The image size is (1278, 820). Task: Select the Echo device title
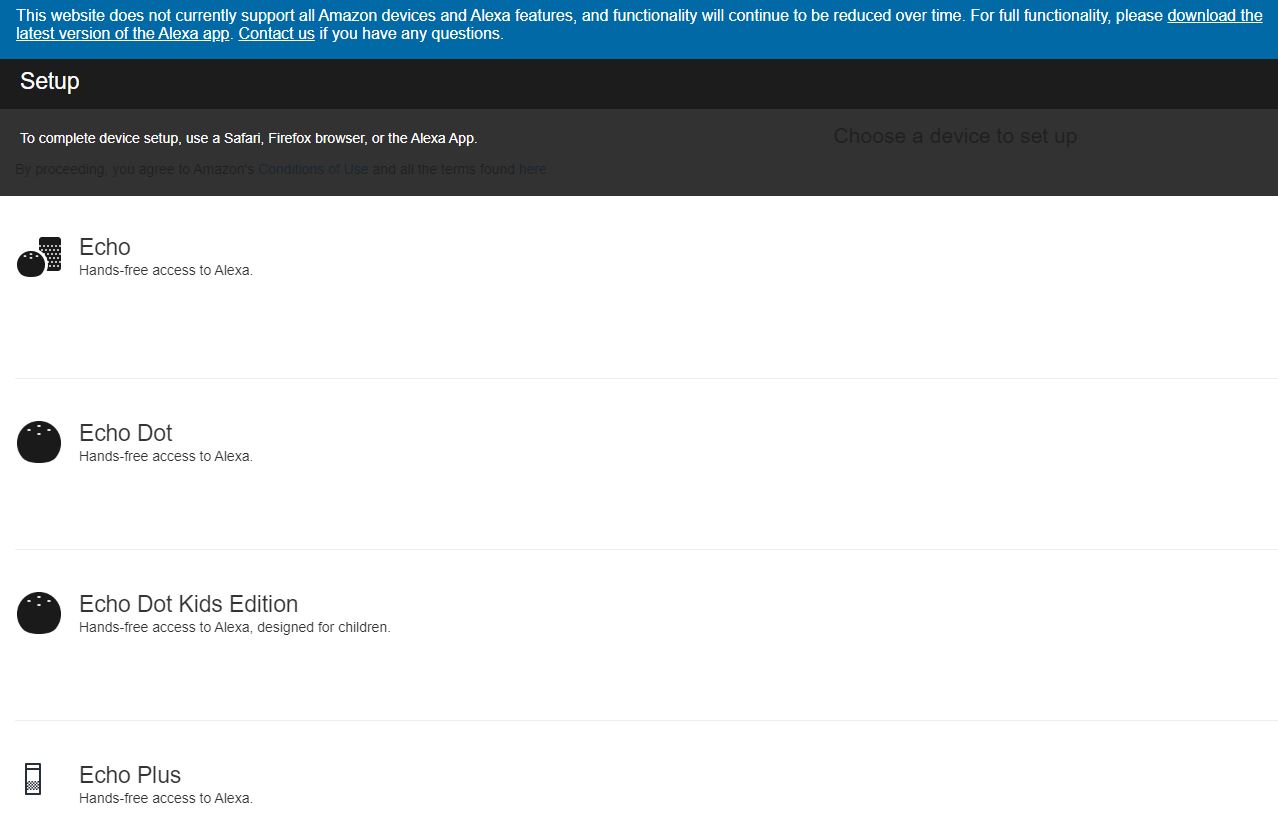pyautogui.click(x=105, y=247)
